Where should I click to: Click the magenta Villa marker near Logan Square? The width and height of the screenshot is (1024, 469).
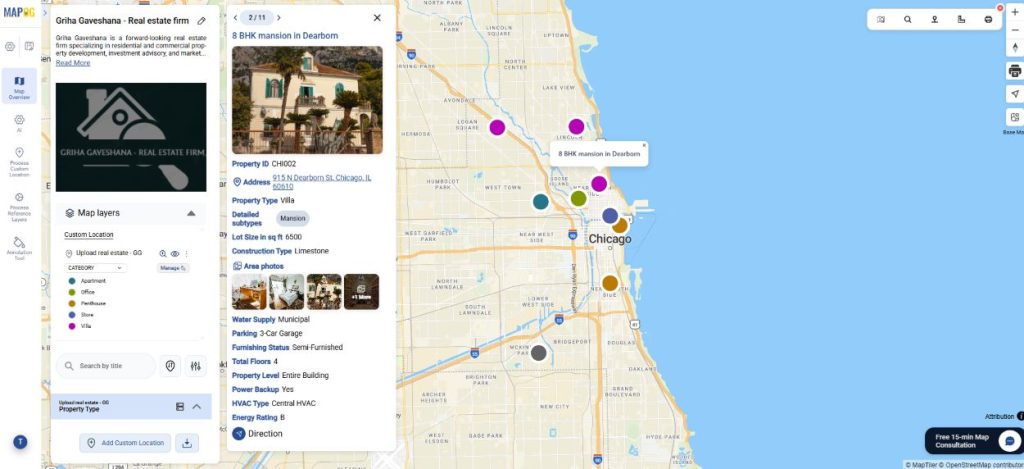pyautogui.click(x=498, y=127)
